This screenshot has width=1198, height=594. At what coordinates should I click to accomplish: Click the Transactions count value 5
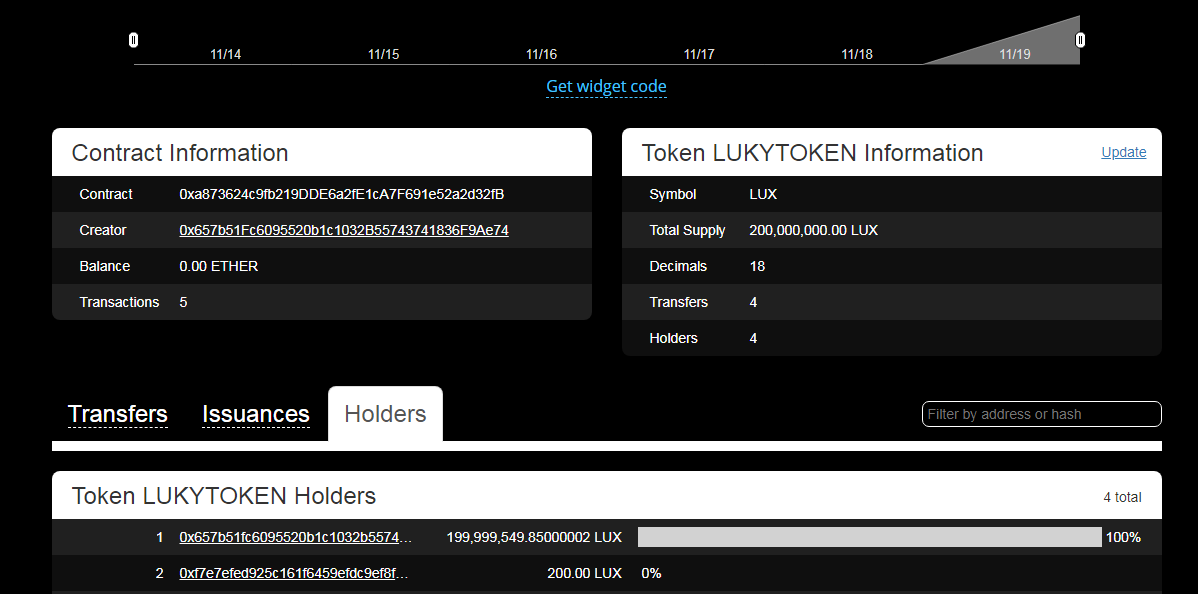(183, 302)
